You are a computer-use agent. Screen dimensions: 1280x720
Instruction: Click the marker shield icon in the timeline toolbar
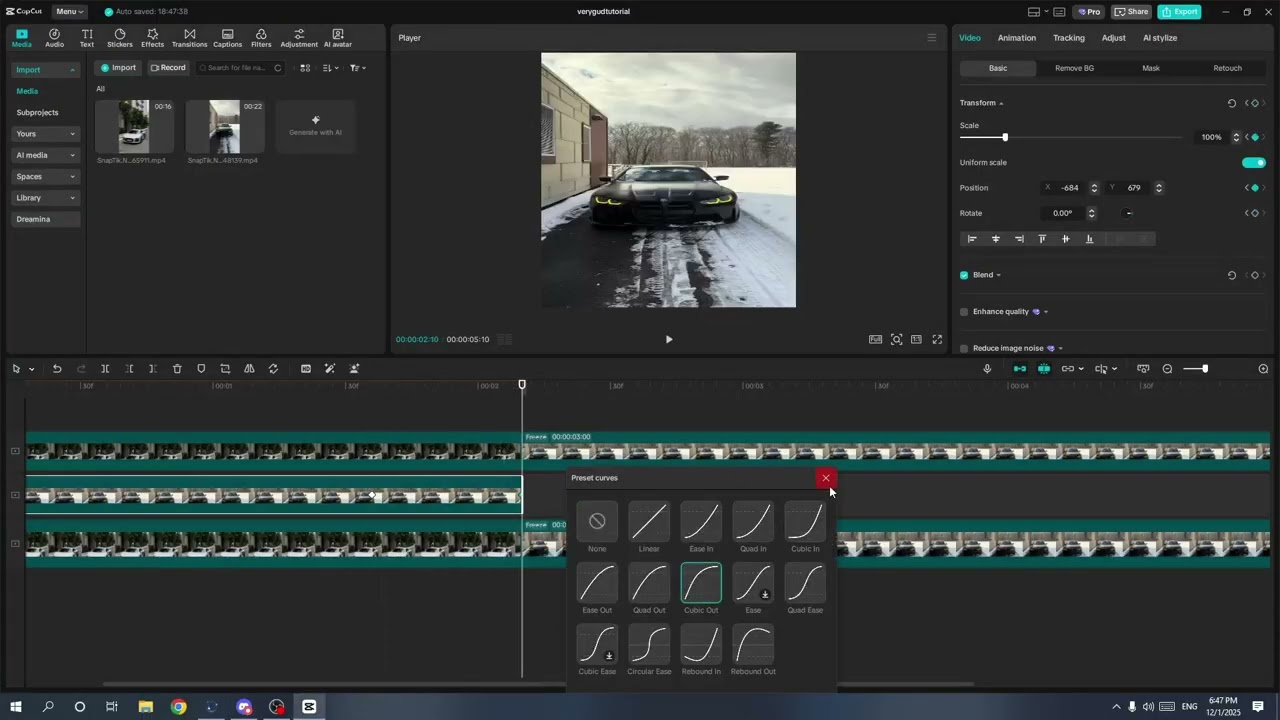pyautogui.click(x=201, y=369)
